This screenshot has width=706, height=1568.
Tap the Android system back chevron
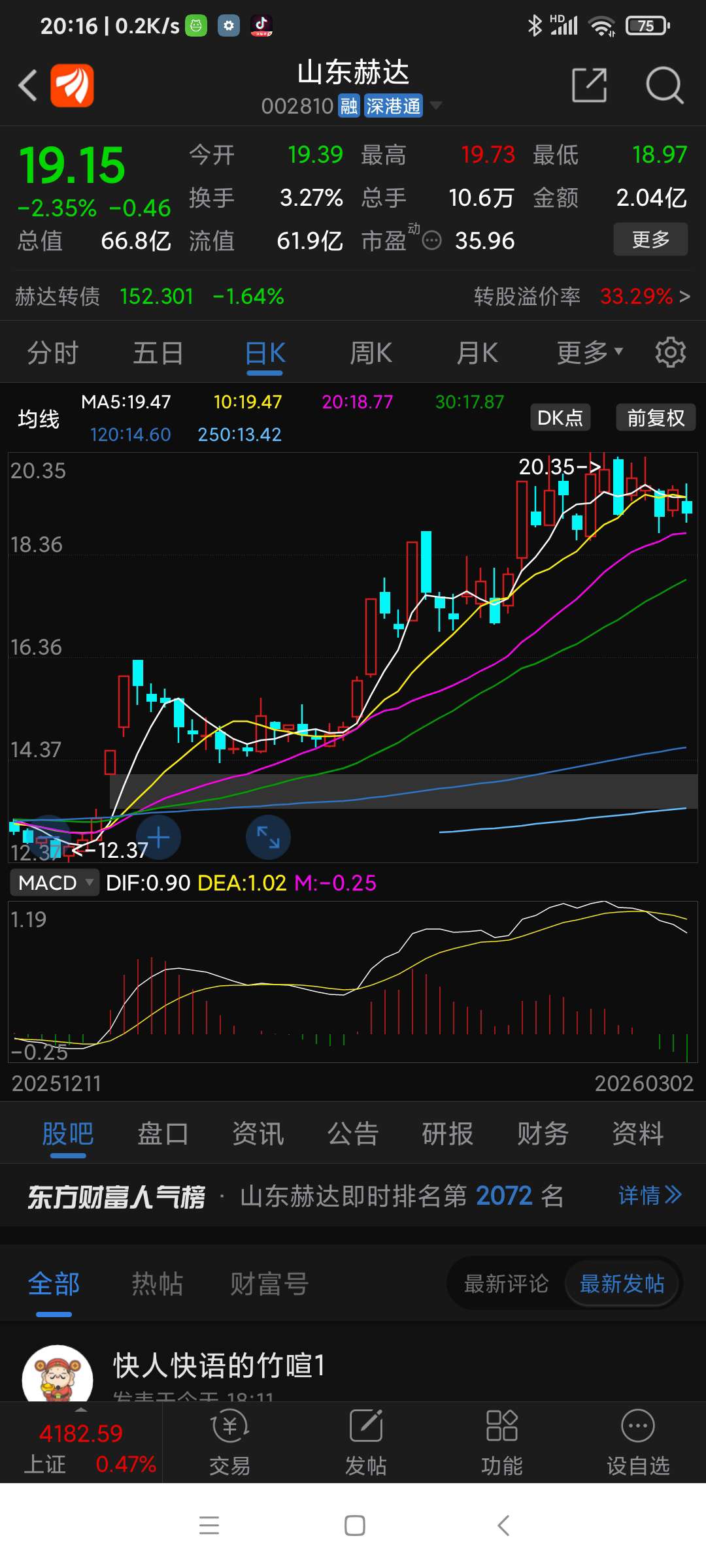(x=503, y=1526)
